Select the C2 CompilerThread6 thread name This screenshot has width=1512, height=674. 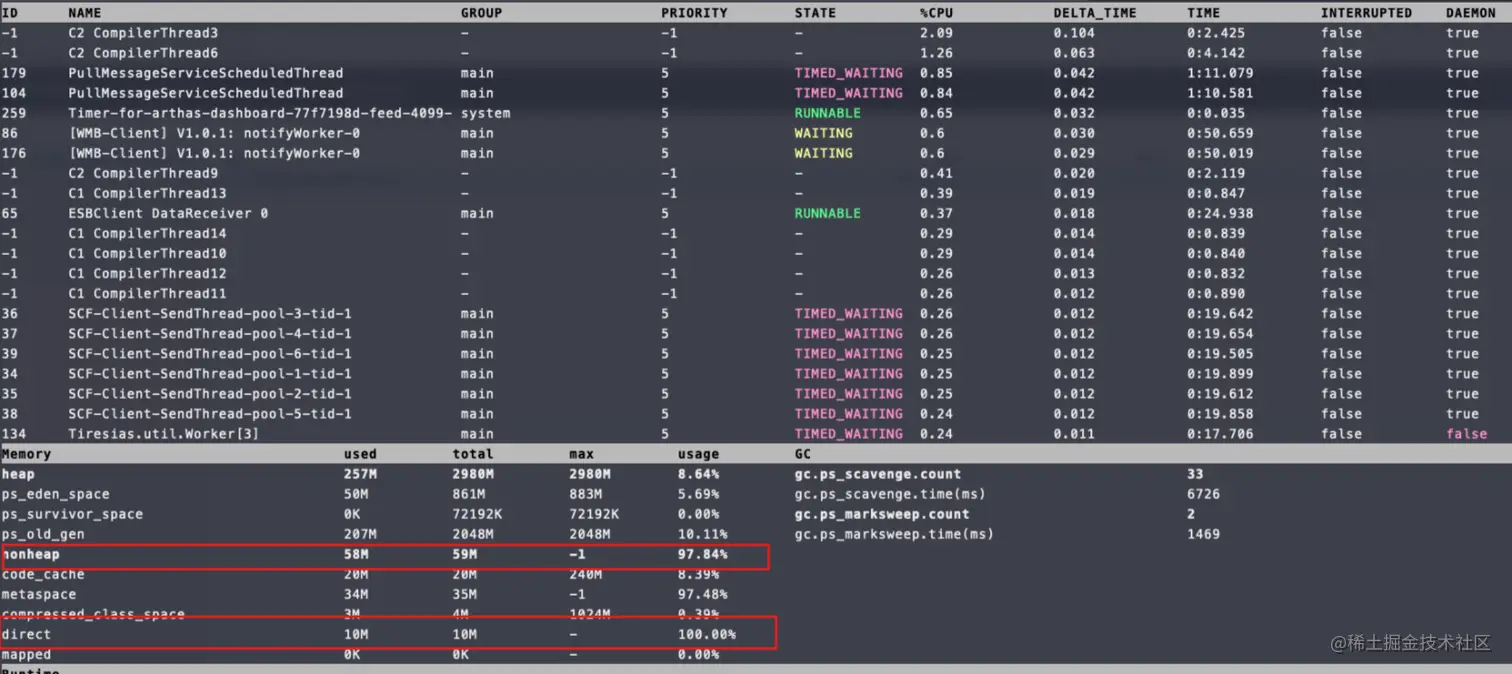tap(143, 53)
